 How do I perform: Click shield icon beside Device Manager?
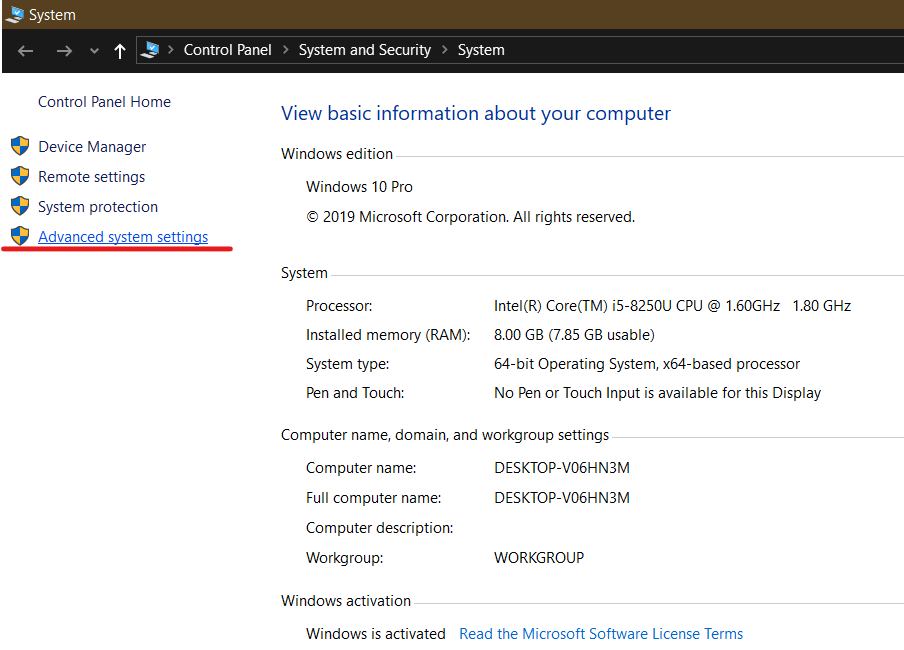[20, 146]
